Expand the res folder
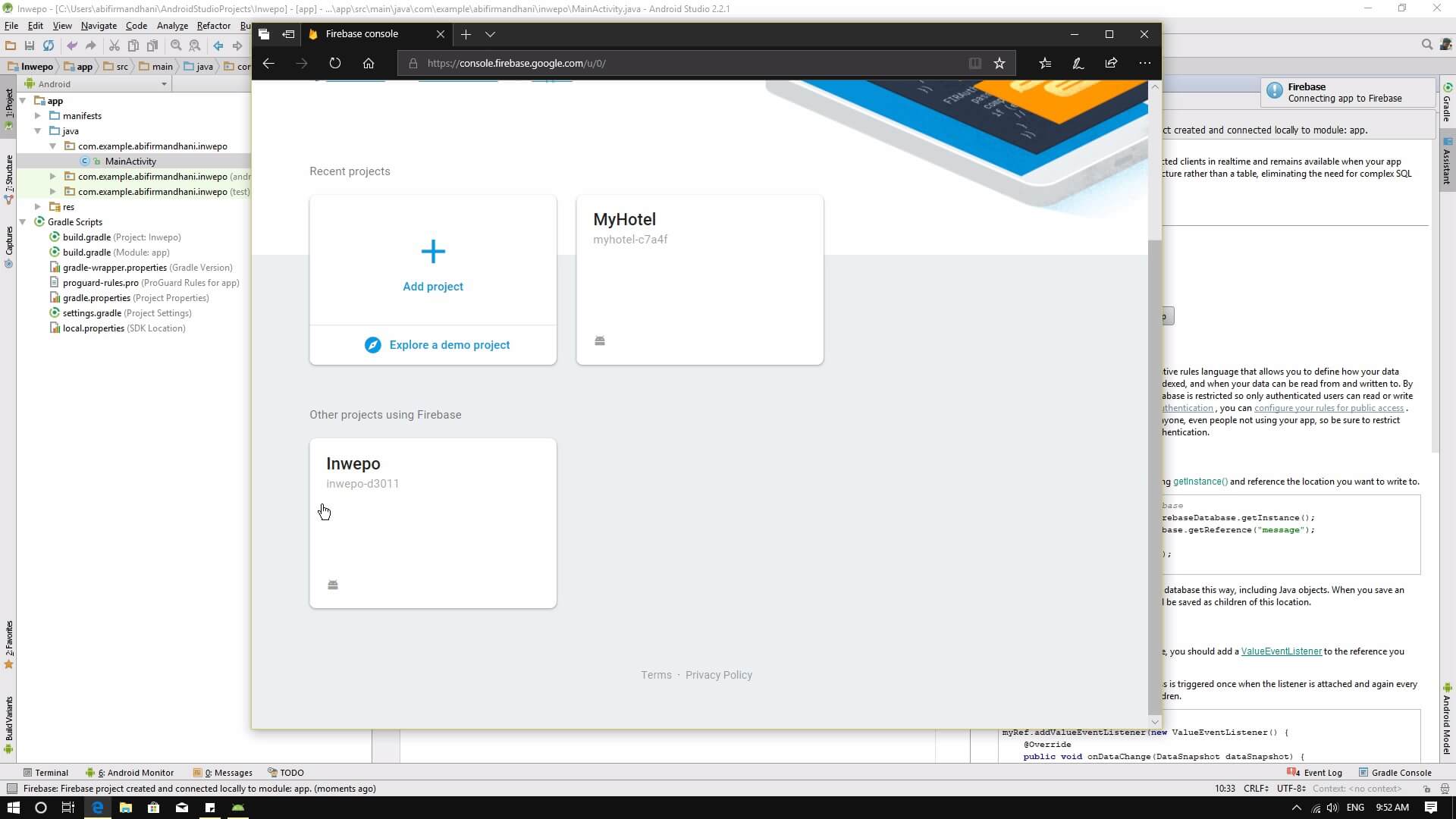 coord(38,207)
